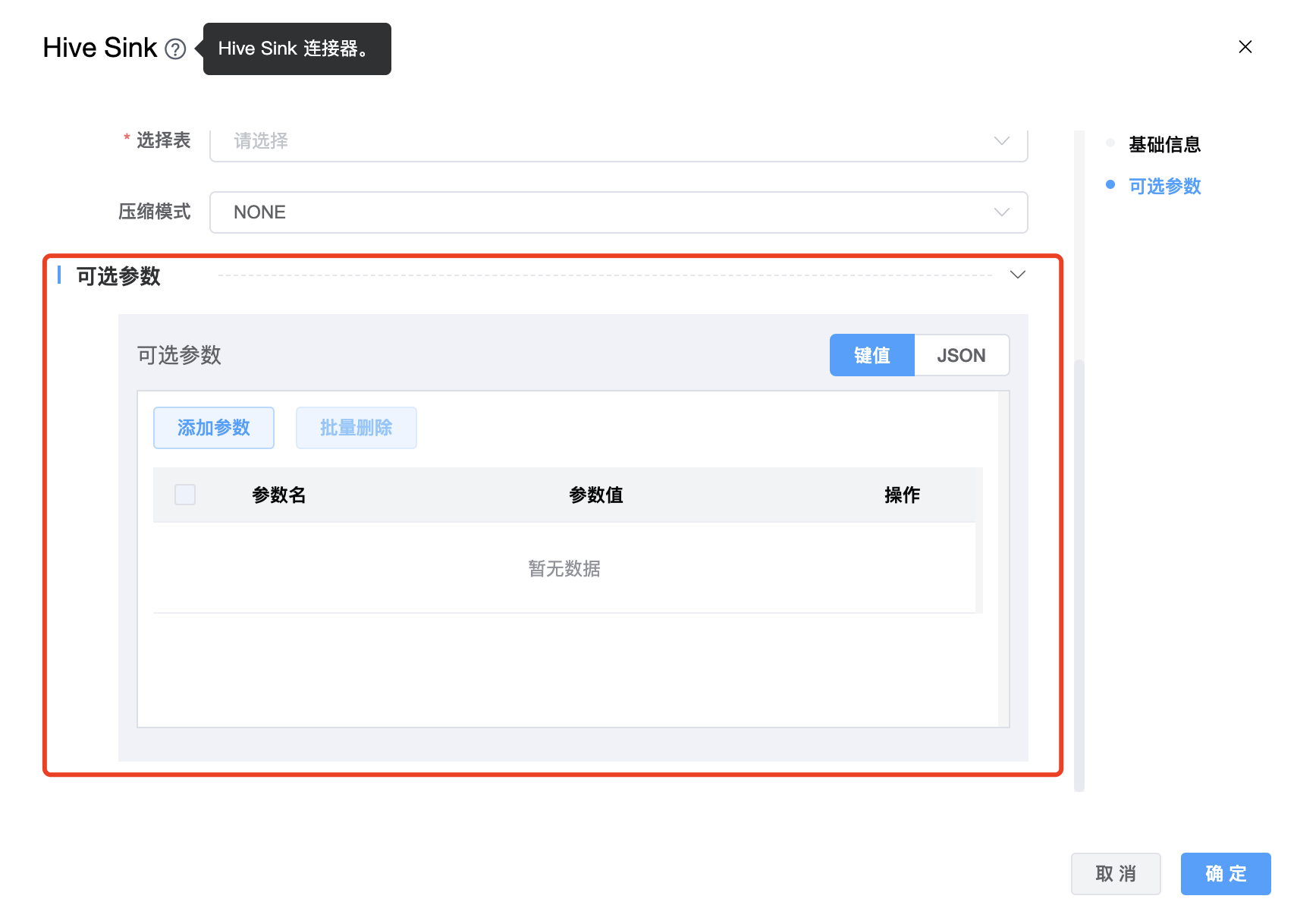Switch to the 键值 tab
1297x924 pixels.
point(871,355)
